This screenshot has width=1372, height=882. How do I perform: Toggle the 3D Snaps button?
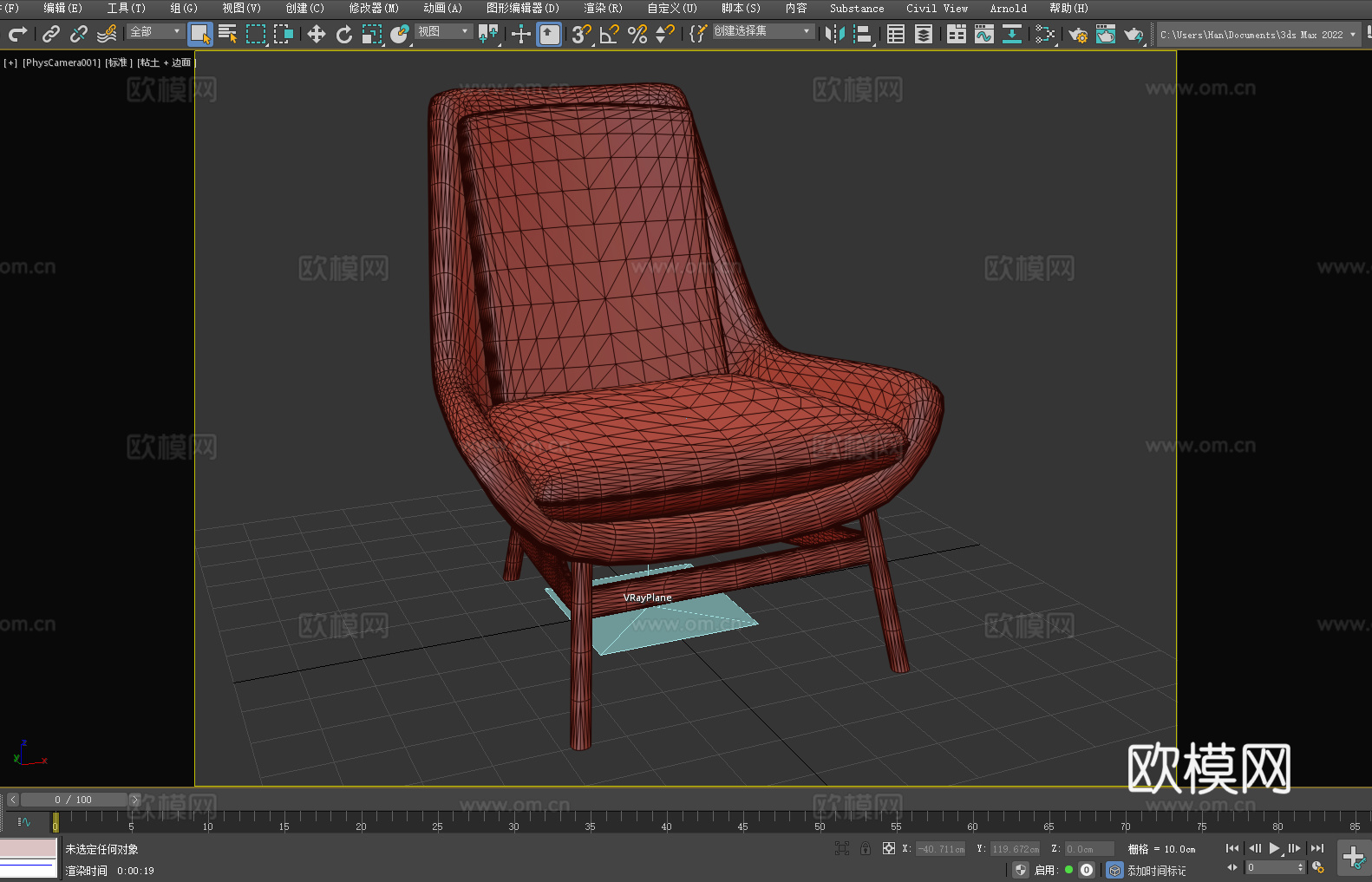(582, 34)
